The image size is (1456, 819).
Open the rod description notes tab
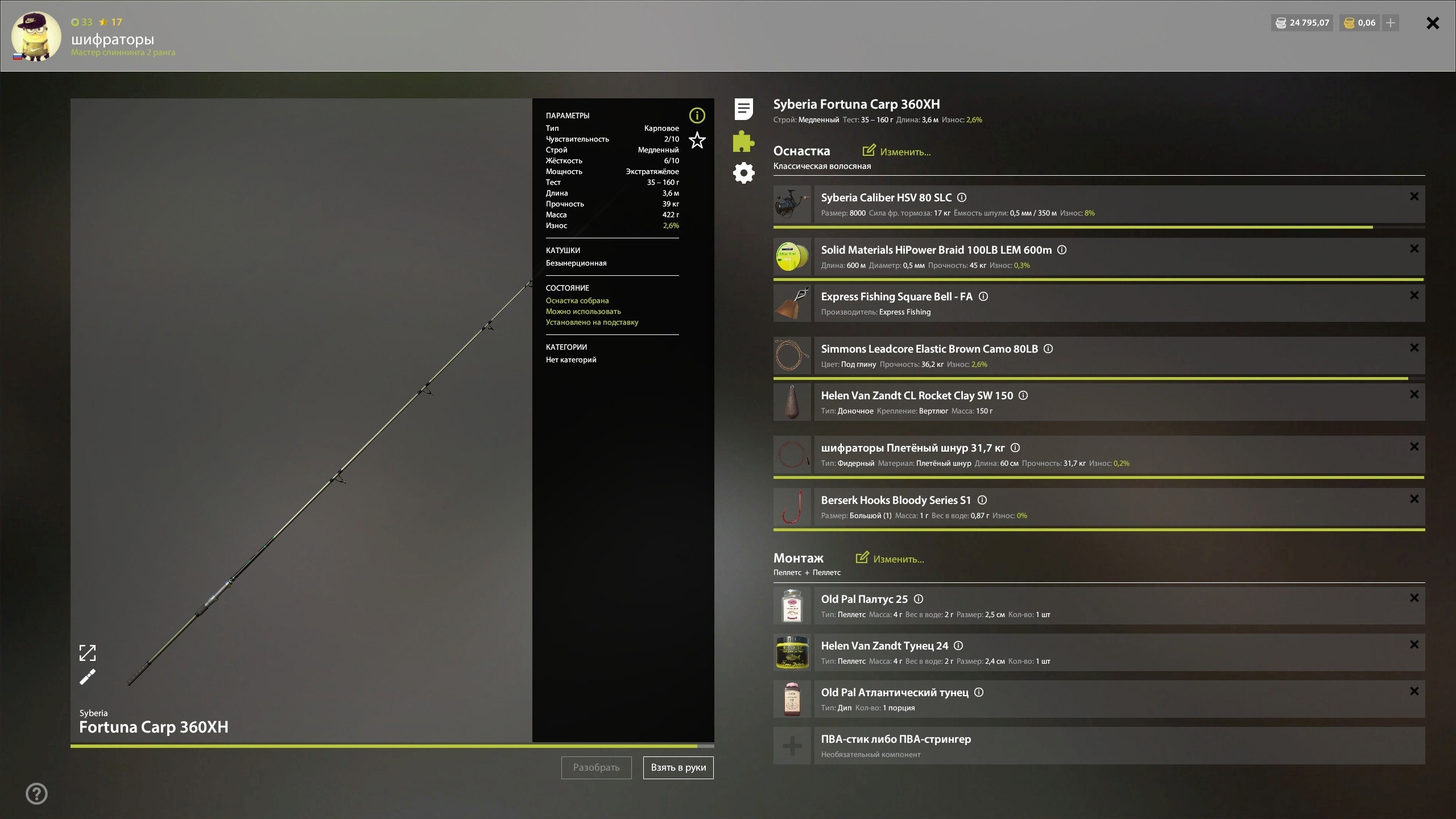click(x=743, y=109)
